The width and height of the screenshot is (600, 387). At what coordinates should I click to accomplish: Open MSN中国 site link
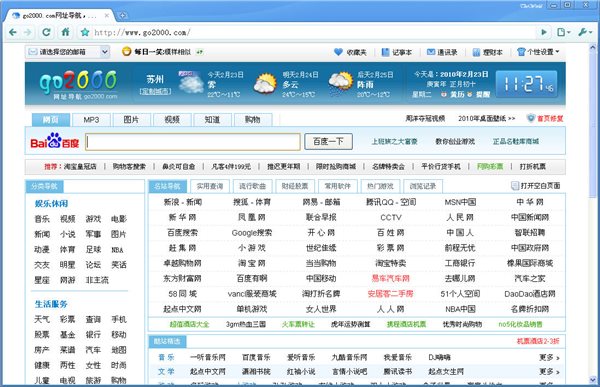[x=460, y=202]
